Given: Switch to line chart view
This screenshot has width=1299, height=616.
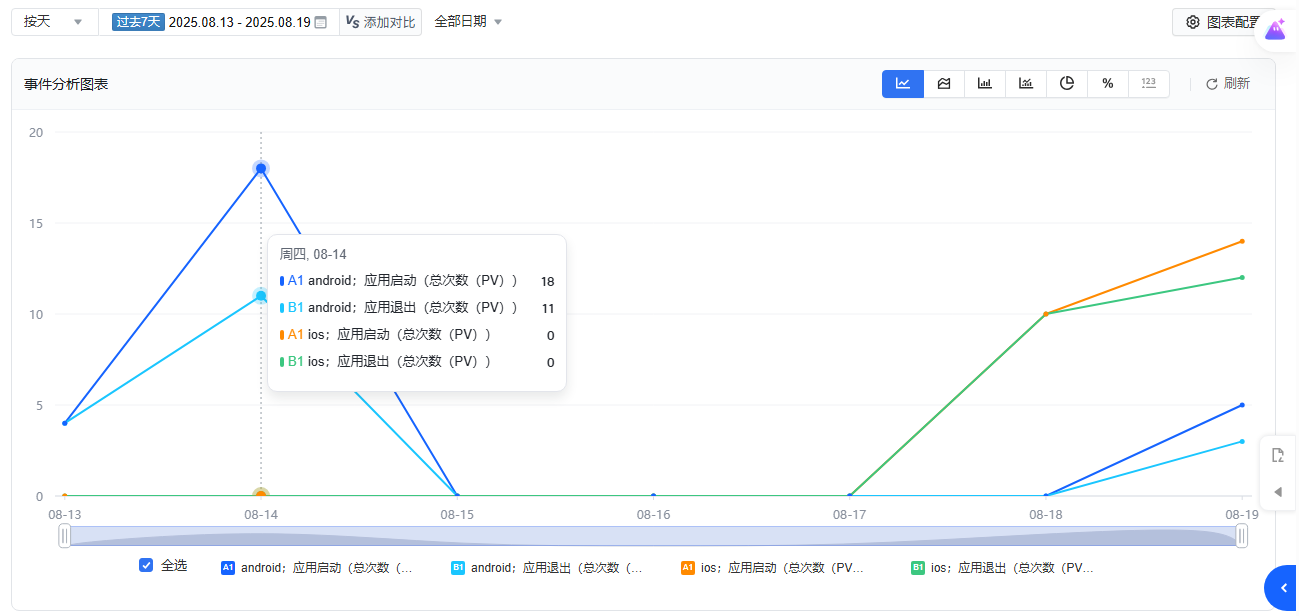Looking at the screenshot, I should [902, 84].
